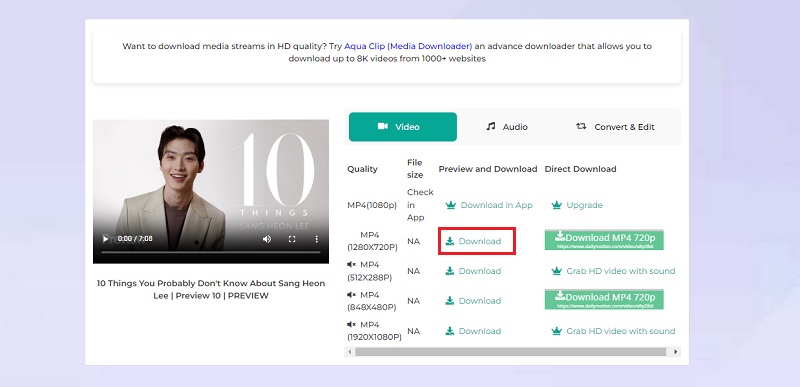This screenshot has height=387, width=800.
Task: Open the Aqua Clip (Media Downloader) link
Action: click(408, 46)
